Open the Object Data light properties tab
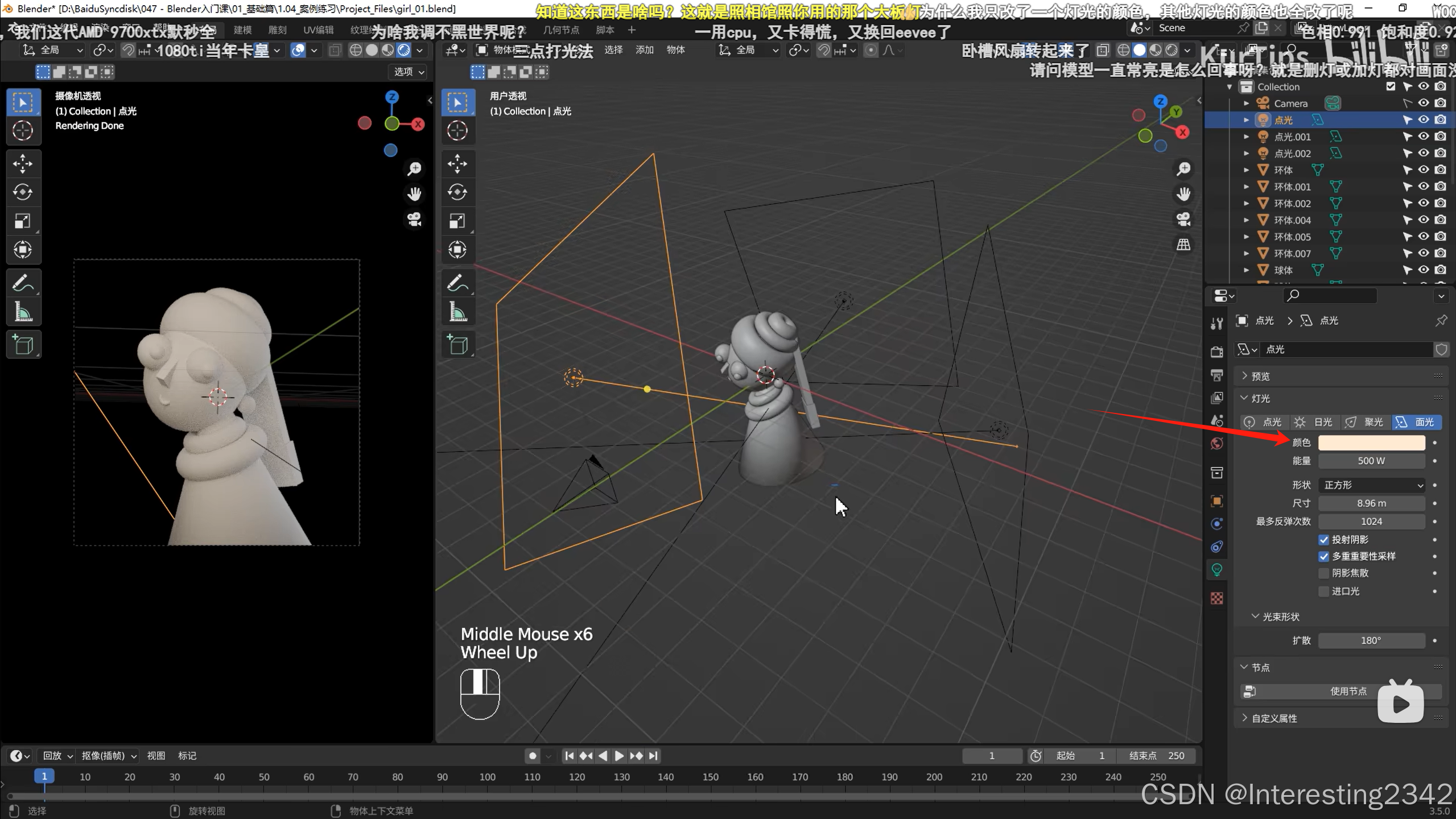This screenshot has width=1456, height=819. [x=1217, y=570]
